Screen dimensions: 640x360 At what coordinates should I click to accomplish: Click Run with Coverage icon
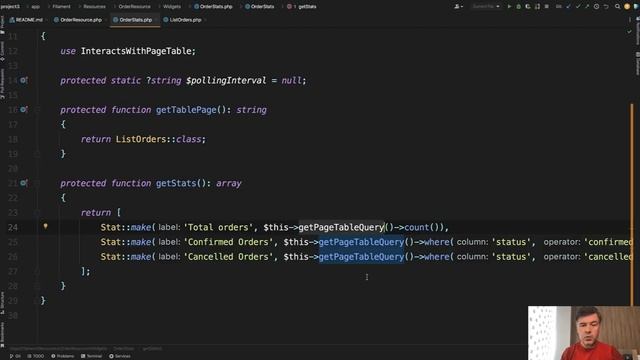(528, 7)
